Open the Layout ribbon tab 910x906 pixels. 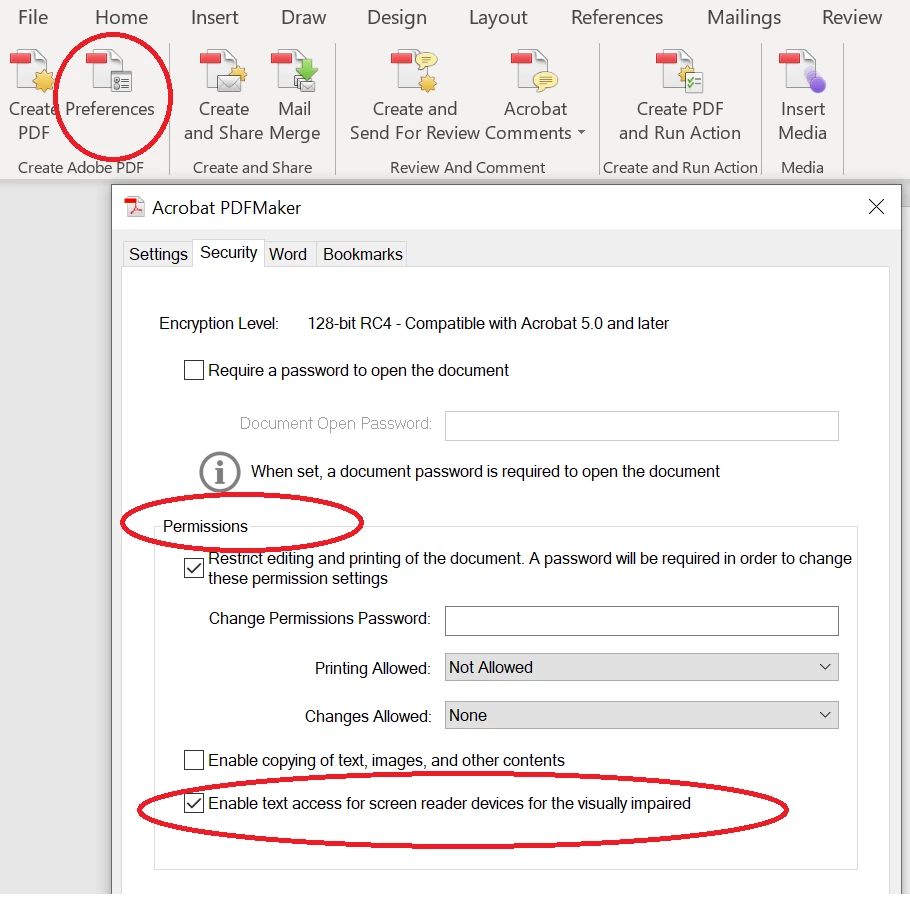498,17
